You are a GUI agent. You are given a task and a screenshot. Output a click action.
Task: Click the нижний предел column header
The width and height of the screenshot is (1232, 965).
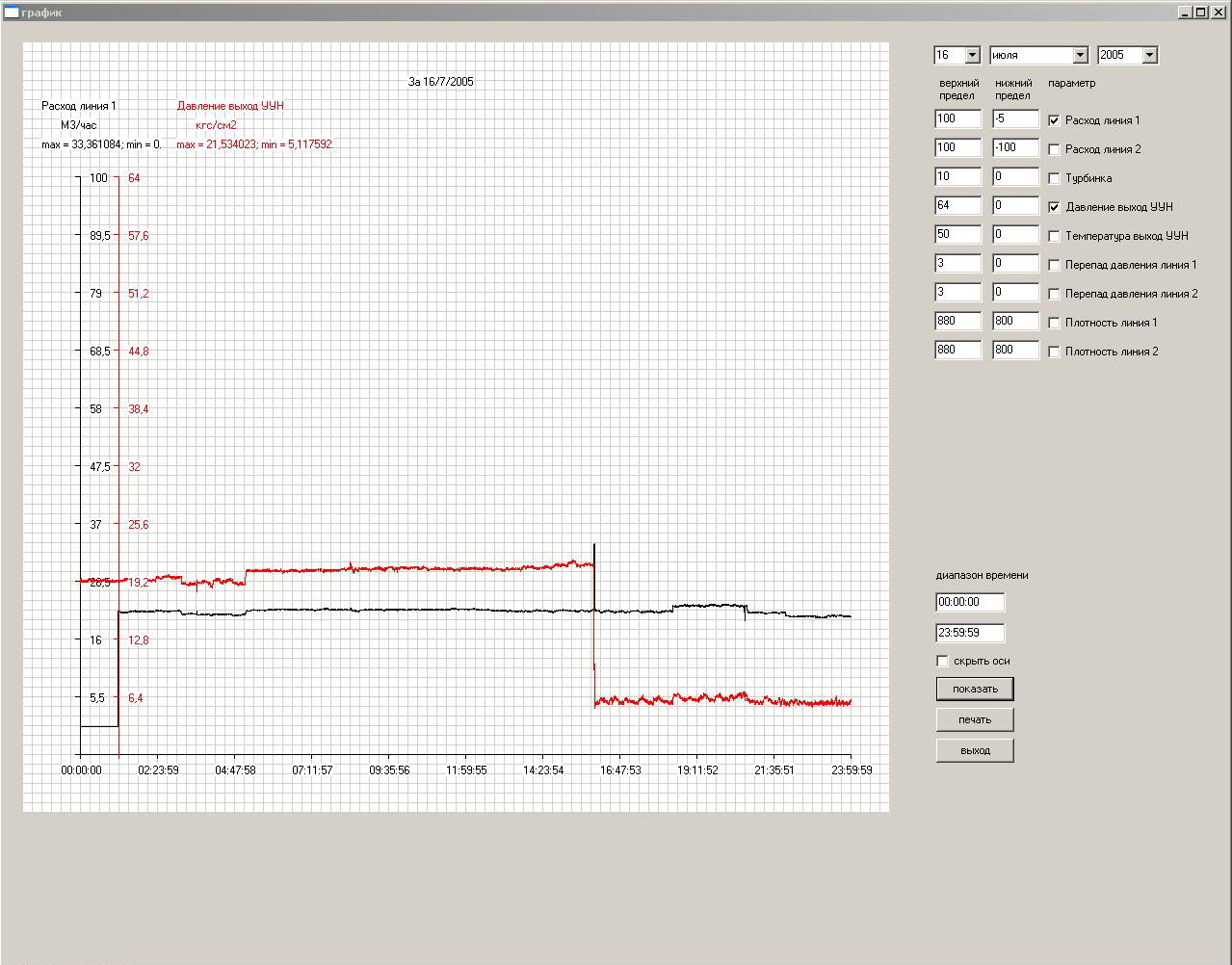tap(1013, 90)
